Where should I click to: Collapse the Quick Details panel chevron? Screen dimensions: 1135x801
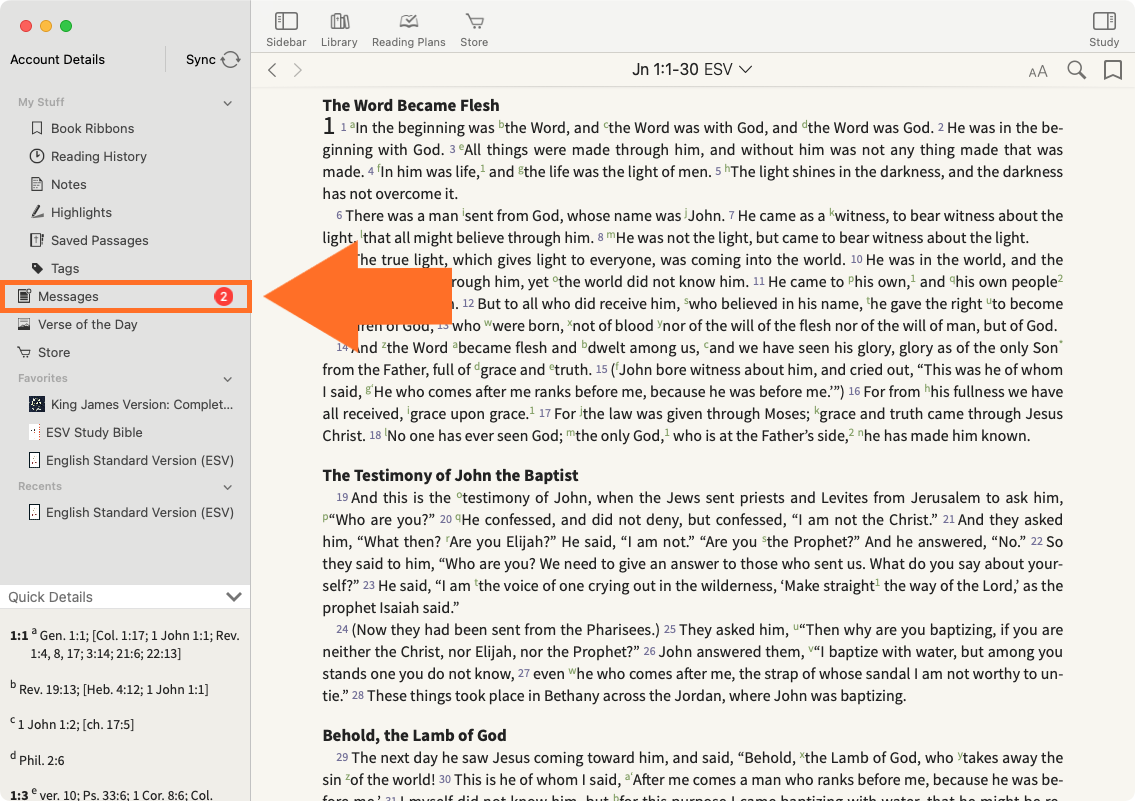[x=233, y=597]
